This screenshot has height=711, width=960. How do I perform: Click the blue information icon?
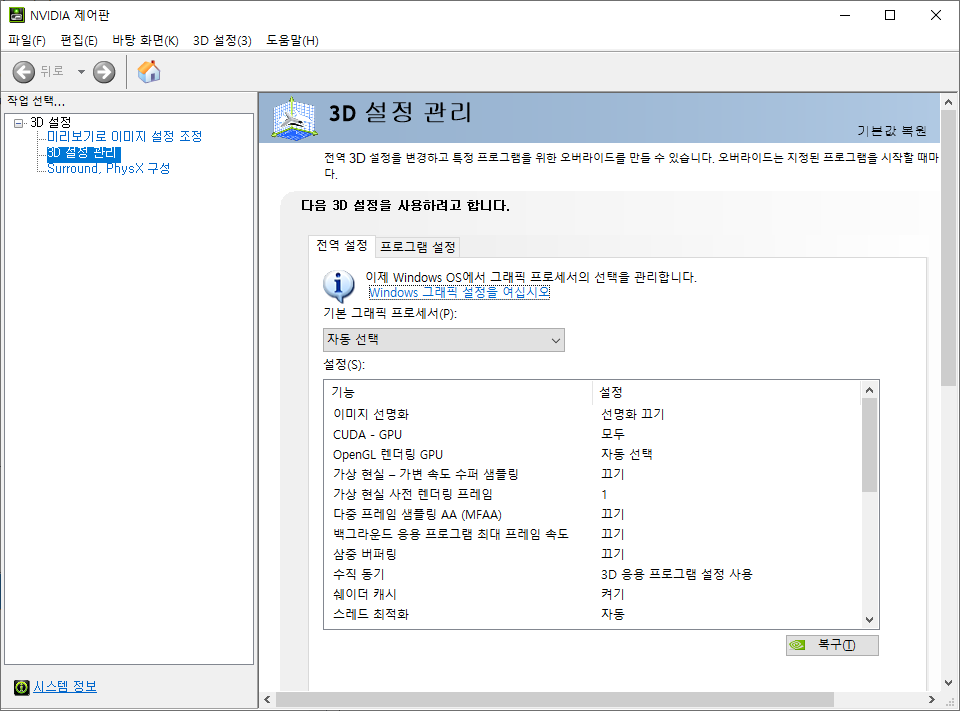339,285
